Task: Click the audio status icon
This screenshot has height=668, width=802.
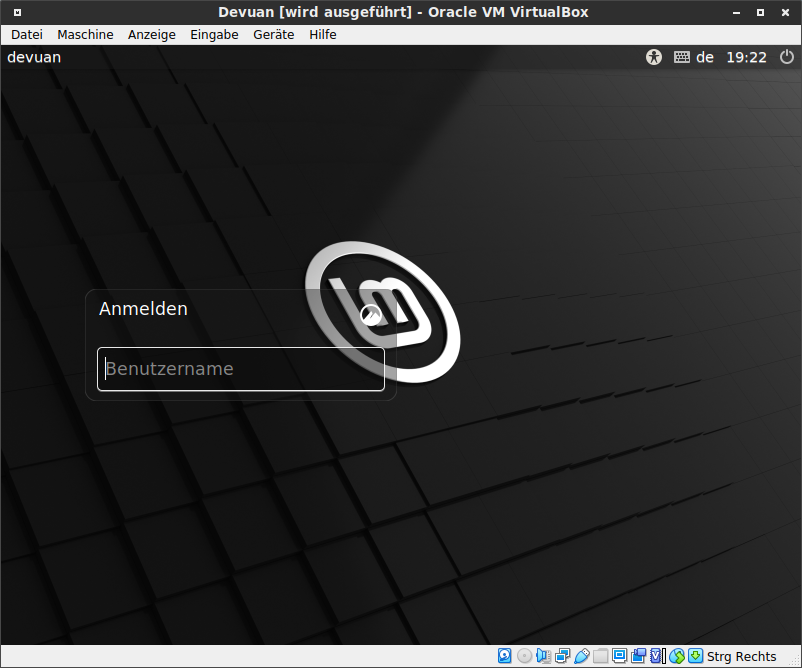Action: (x=543, y=656)
